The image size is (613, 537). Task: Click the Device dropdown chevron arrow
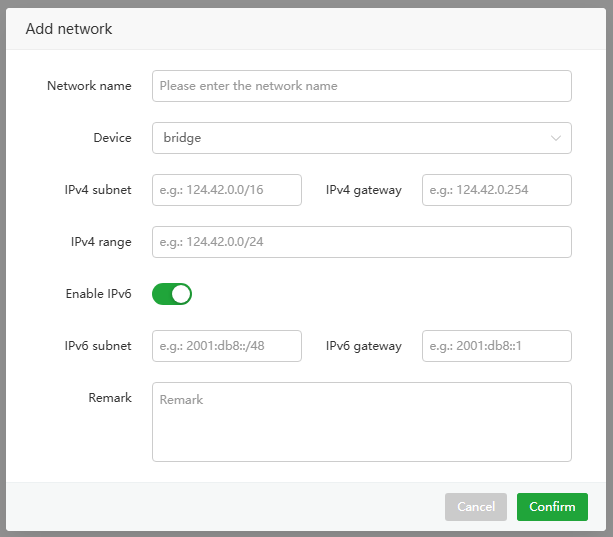coord(556,138)
